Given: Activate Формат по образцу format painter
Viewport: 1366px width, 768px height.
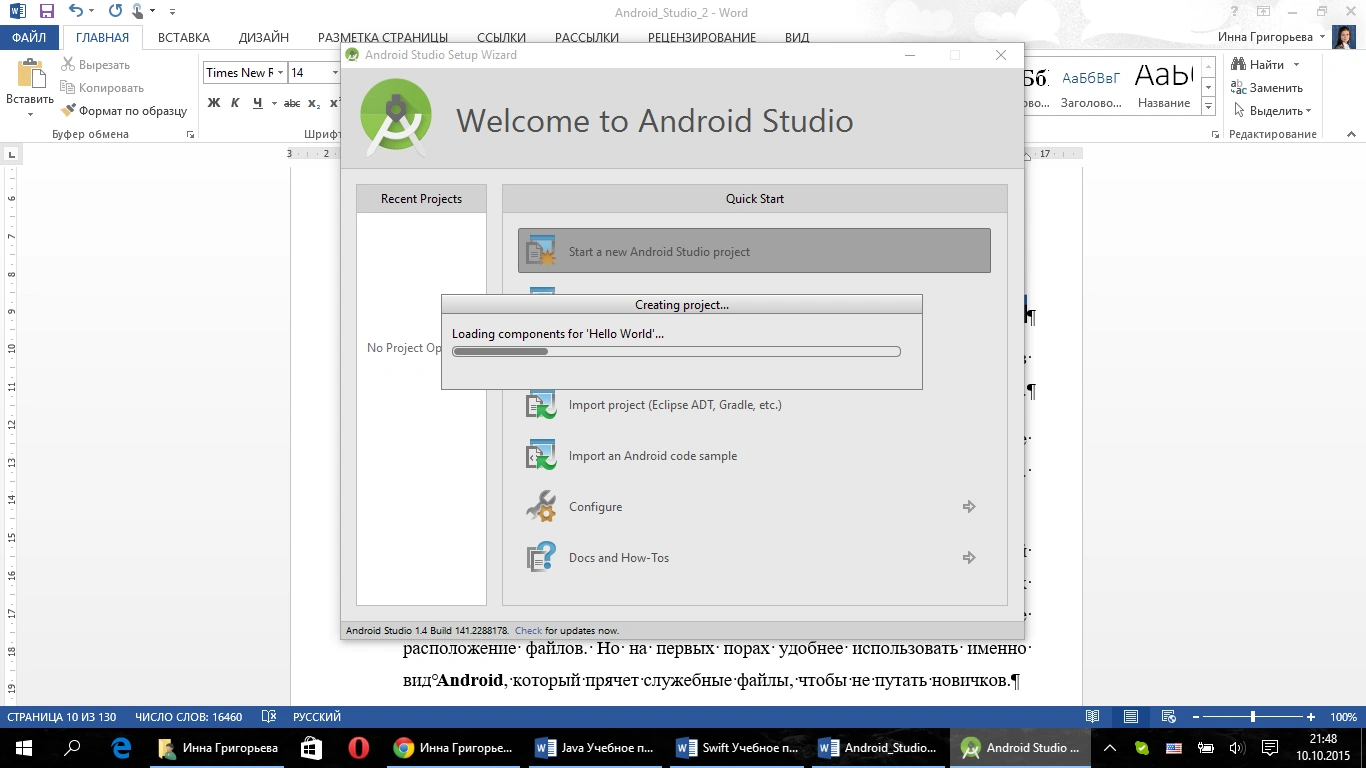Looking at the screenshot, I should (124, 111).
